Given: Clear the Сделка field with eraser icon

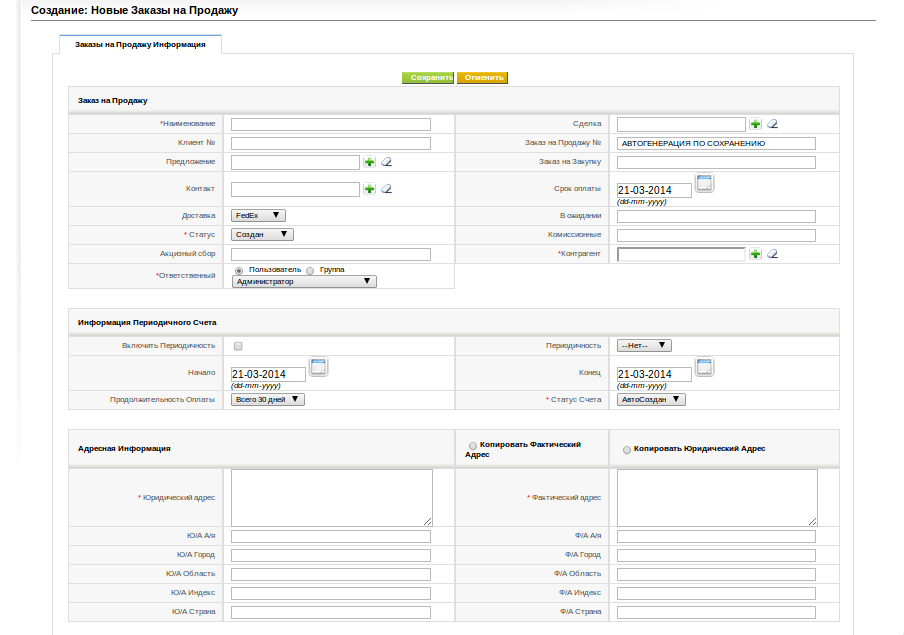Looking at the screenshot, I should 773,124.
